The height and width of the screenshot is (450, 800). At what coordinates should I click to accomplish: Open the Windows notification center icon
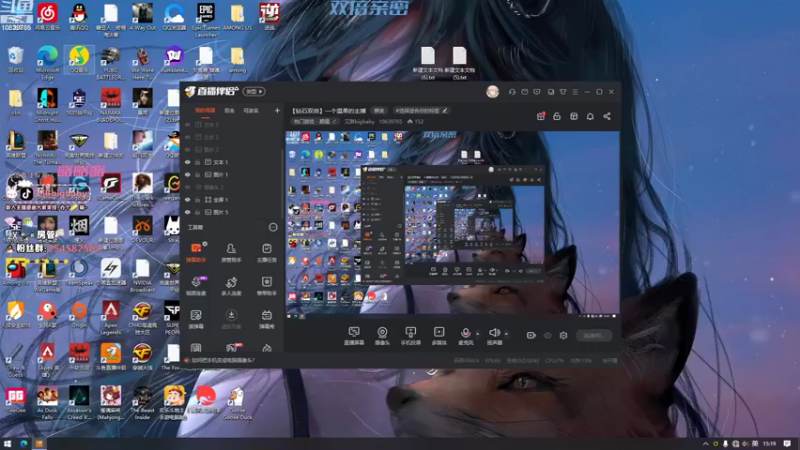click(x=787, y=444)
